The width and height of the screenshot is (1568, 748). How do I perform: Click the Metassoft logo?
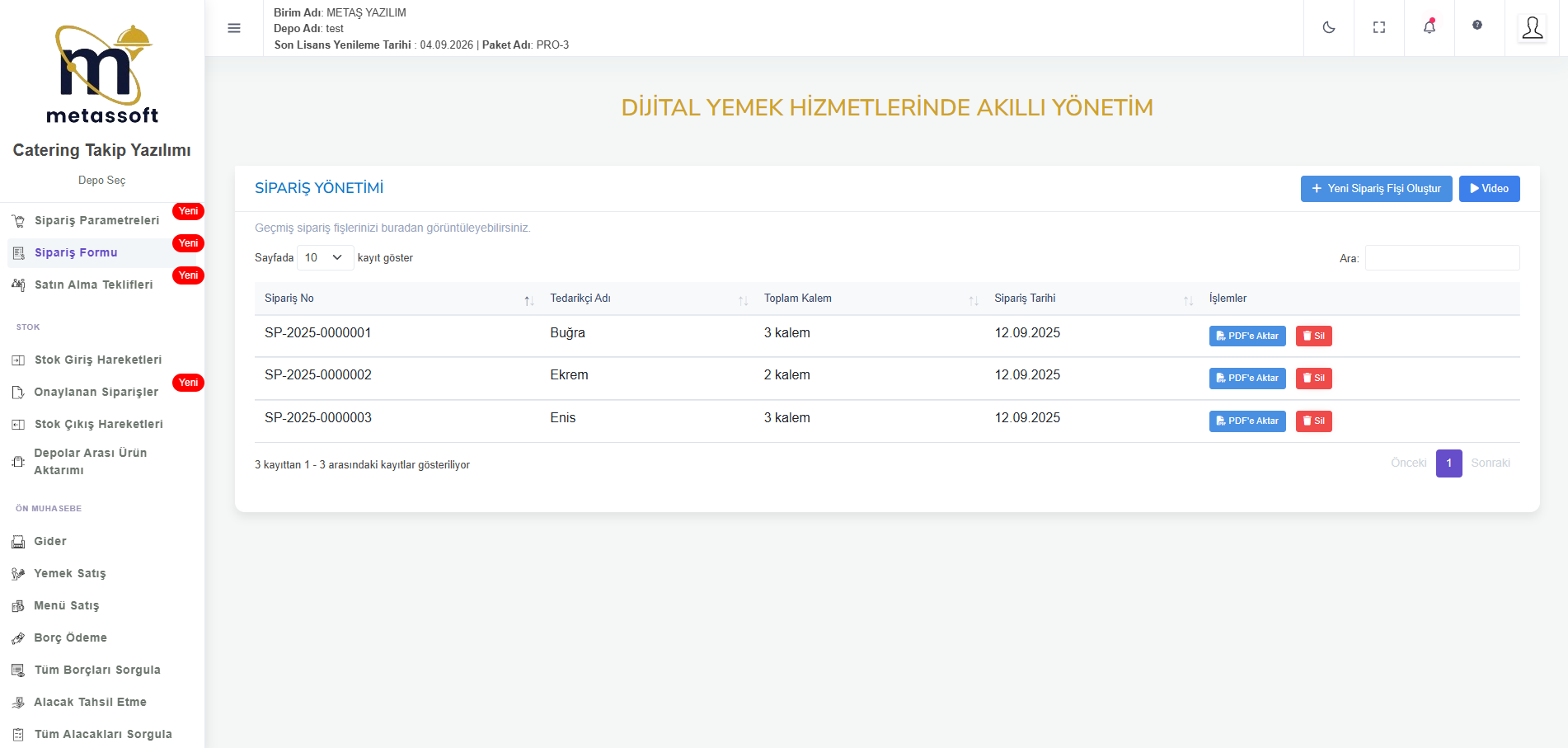pyautogui.click(x=102, y=74)
